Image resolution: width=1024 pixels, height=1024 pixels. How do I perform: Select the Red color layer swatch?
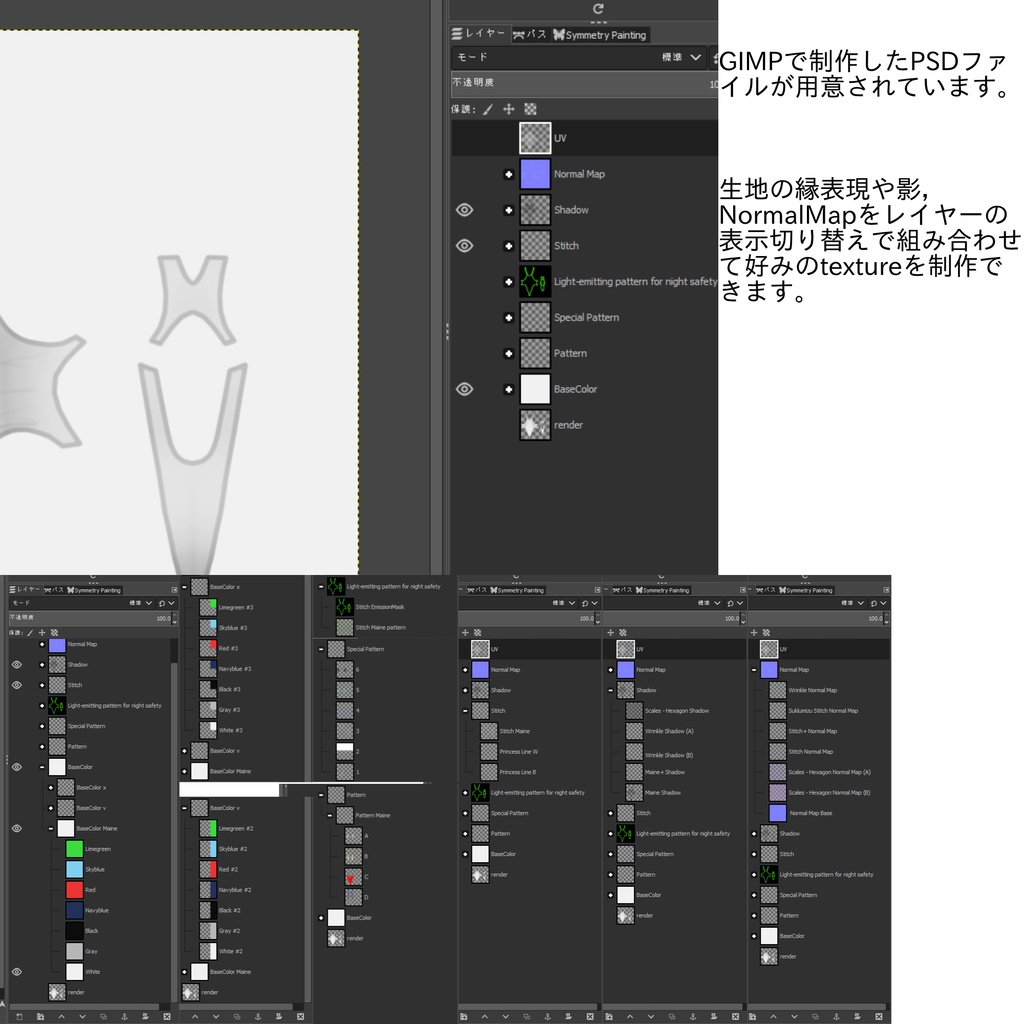coord(74,889)
